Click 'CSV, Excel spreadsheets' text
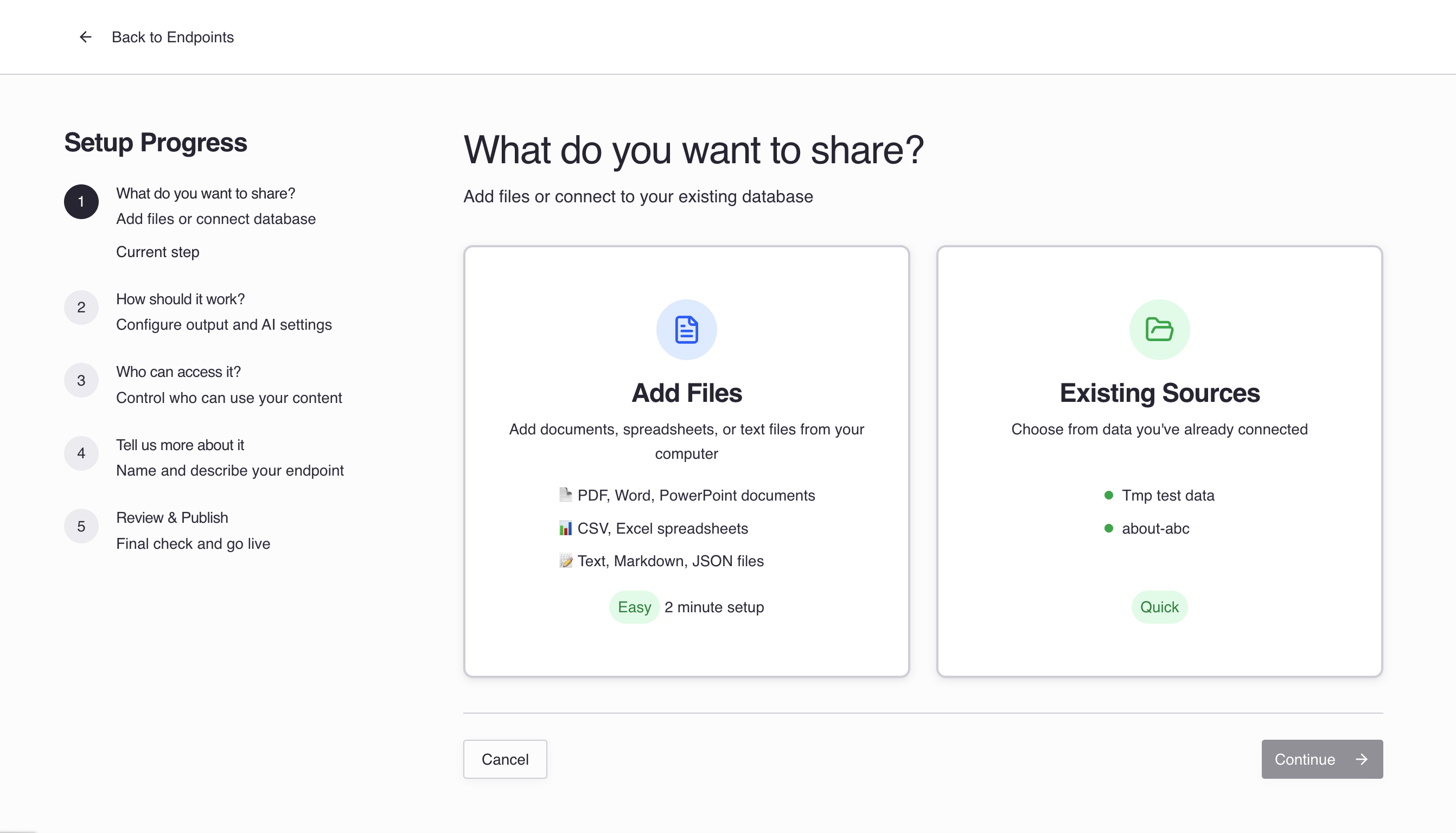 [662, 528]
